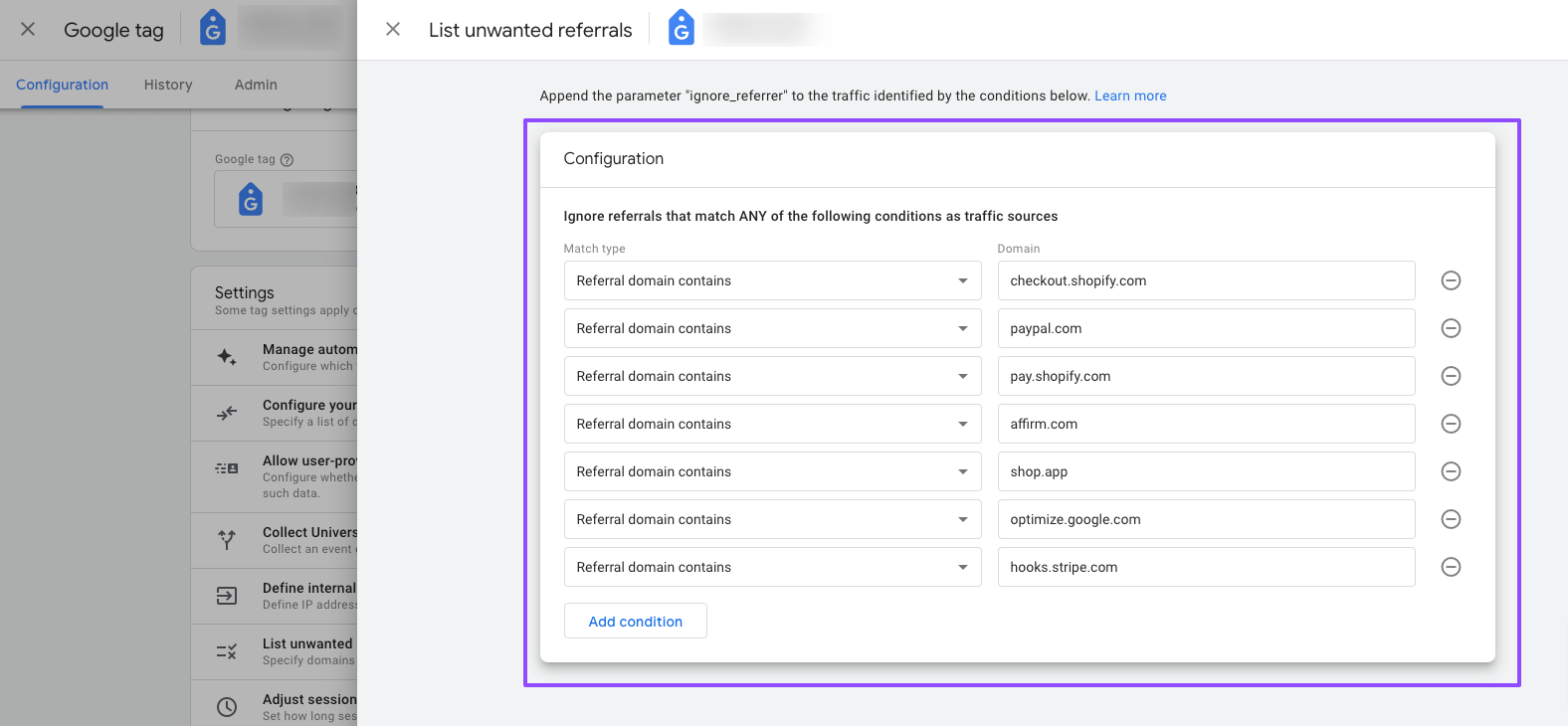1568x726 pixels.
Task: Click the Google tag help question icon
Action: (287, 159)
